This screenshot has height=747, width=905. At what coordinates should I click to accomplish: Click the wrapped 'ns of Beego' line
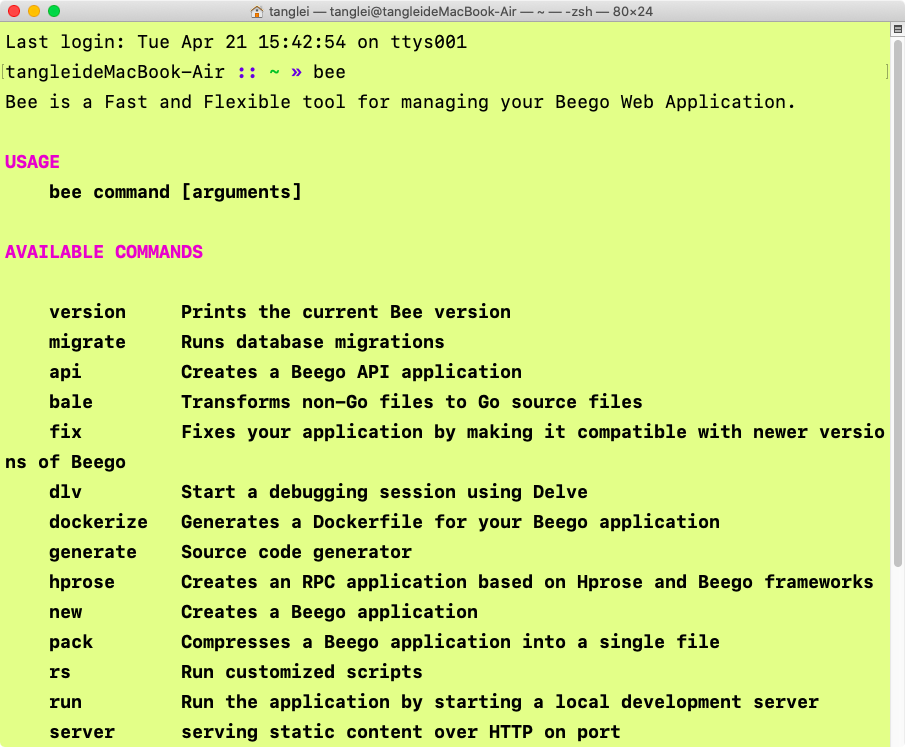point(65,462)
